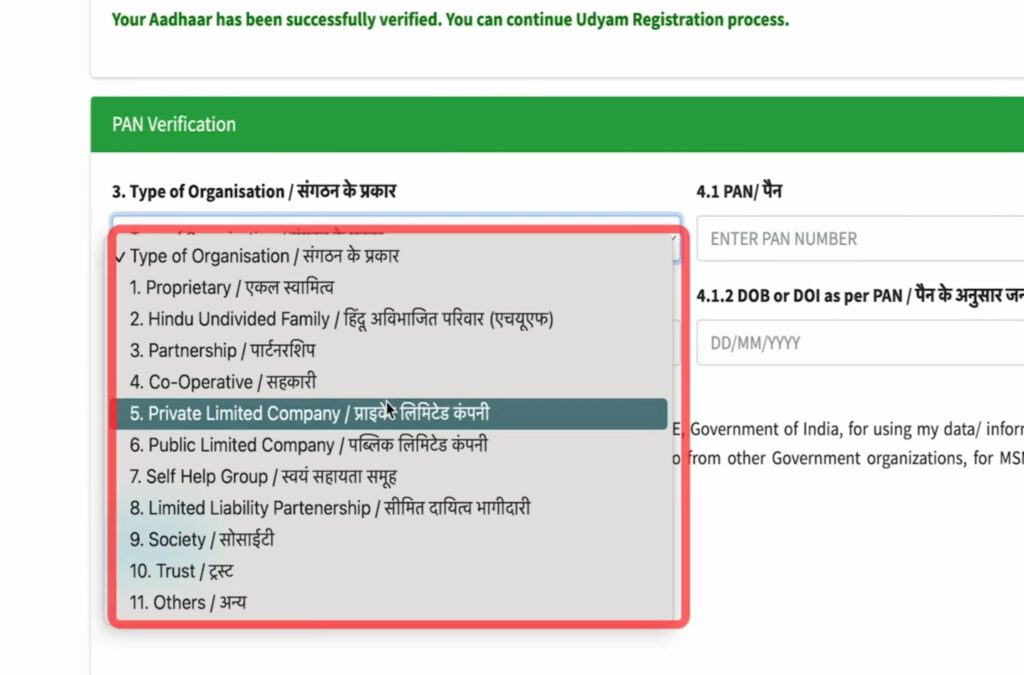Select Self Help Group option
The width and height of the screenshot is (1024, 675).
coord(264,477)
